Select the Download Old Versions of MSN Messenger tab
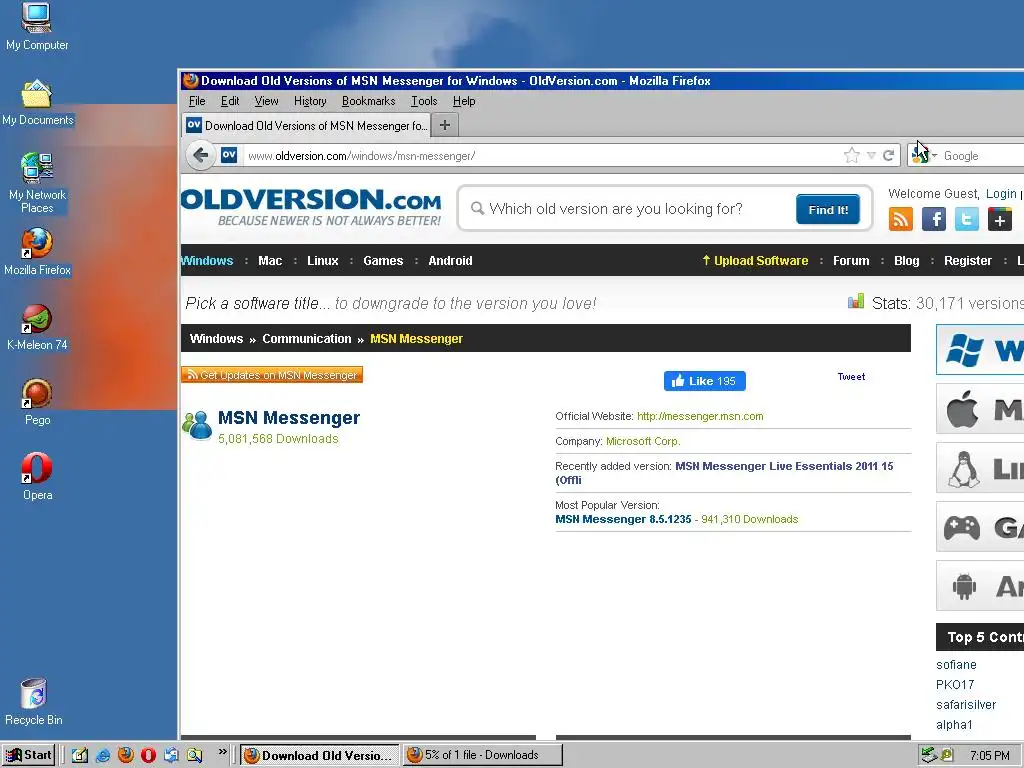1024x768 pixels. click(x=306, y=125)
